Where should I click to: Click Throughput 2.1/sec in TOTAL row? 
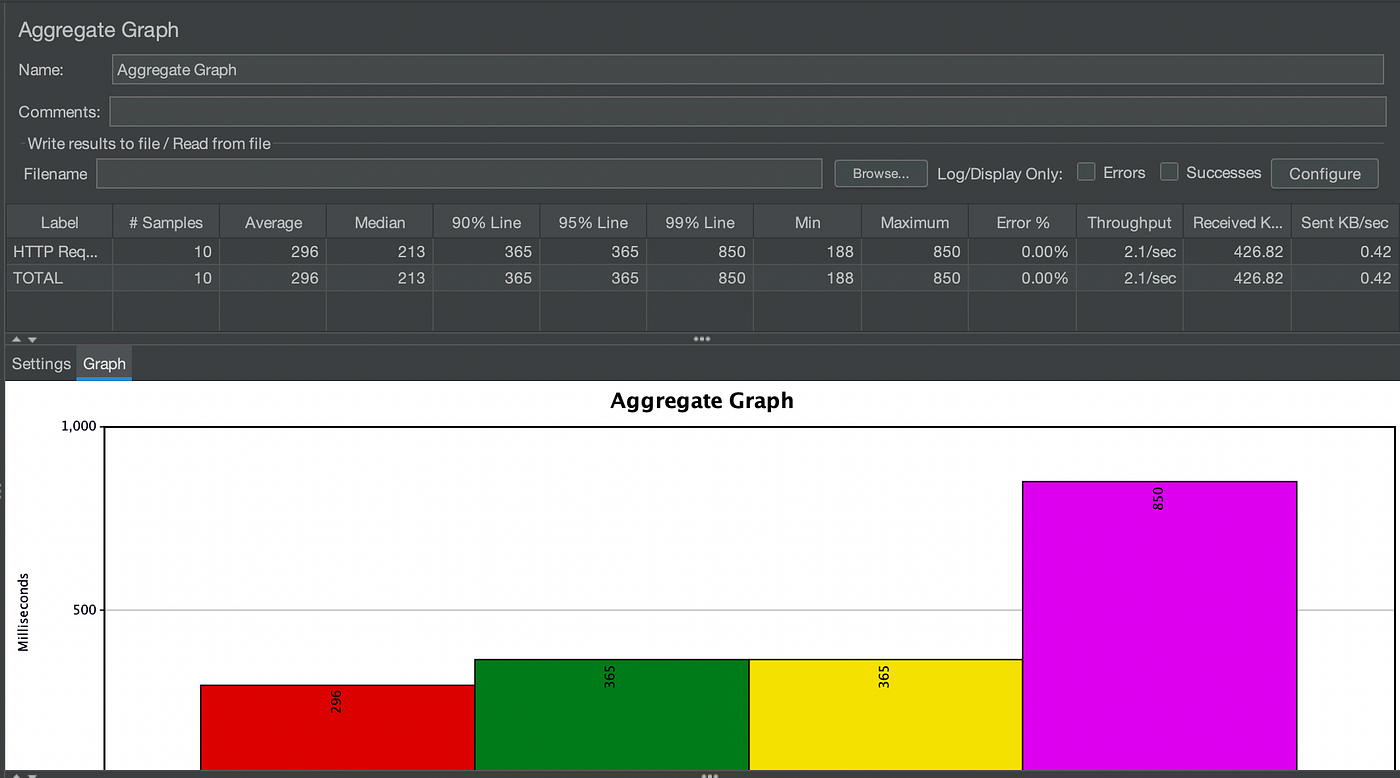click(1129, 278)
